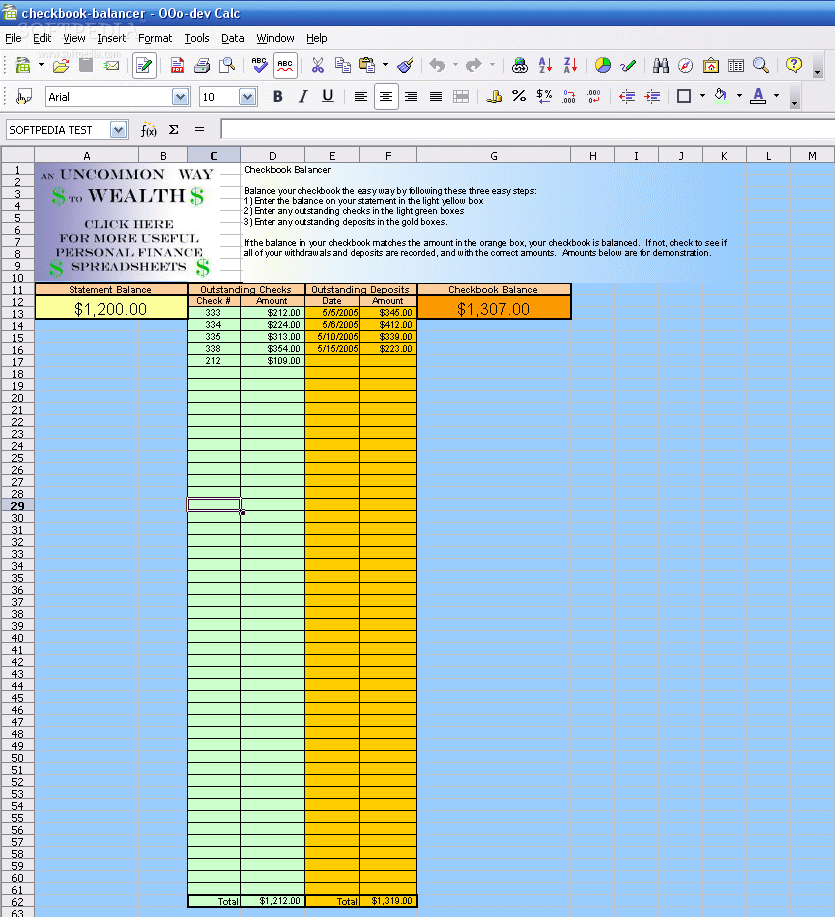
Task: Click the Cut scissors icon
Action: [x=318, y=65]
